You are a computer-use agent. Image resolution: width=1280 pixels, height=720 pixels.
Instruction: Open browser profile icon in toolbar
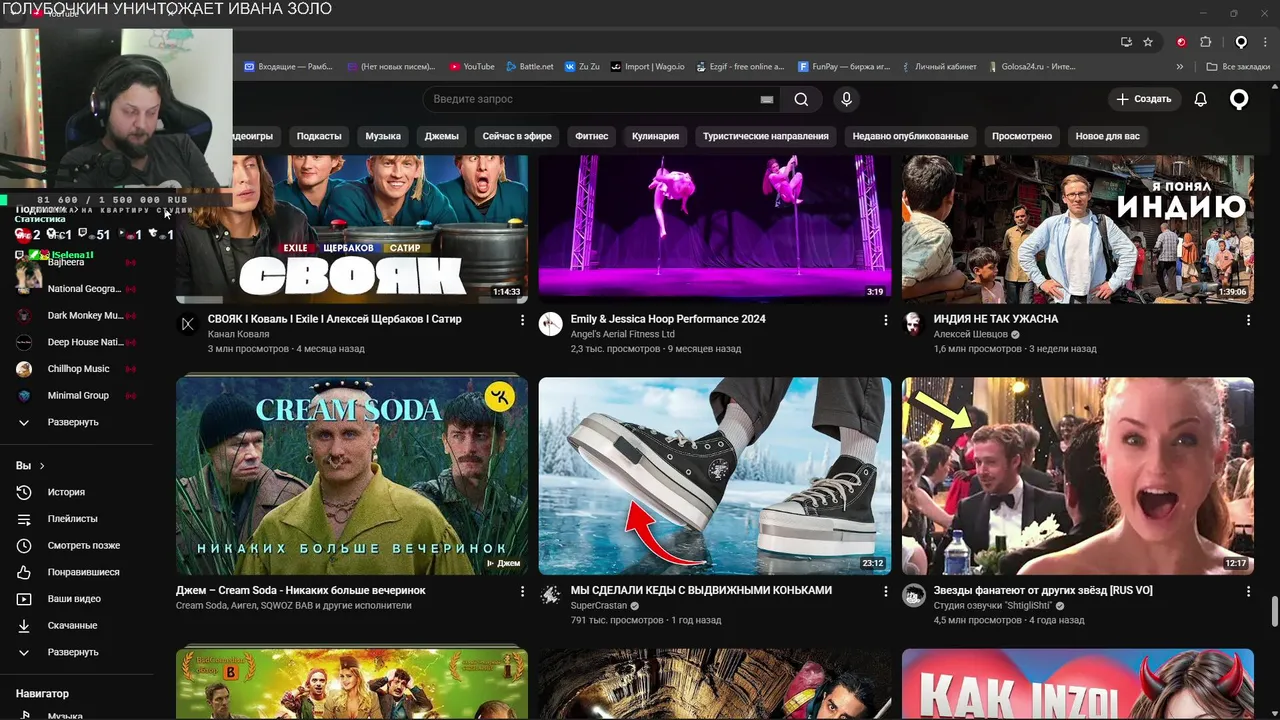(1241, 42)
